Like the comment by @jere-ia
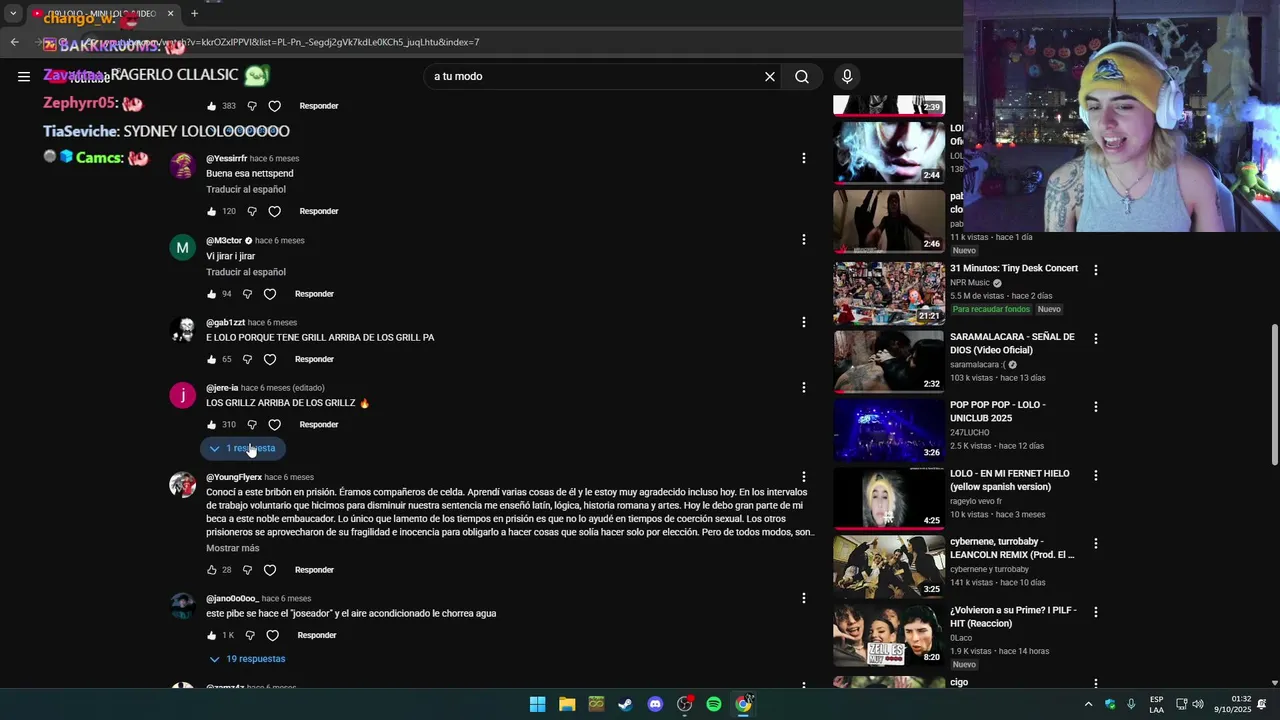The width and height of the screenshot is (1280, 720). (211, 424)
